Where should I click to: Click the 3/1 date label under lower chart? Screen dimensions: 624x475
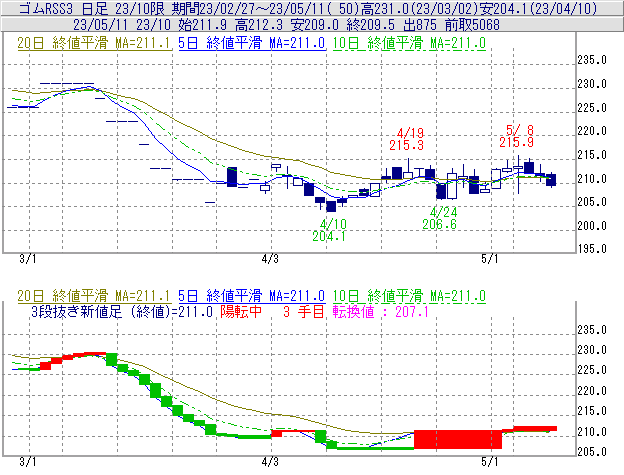(27, 462)
